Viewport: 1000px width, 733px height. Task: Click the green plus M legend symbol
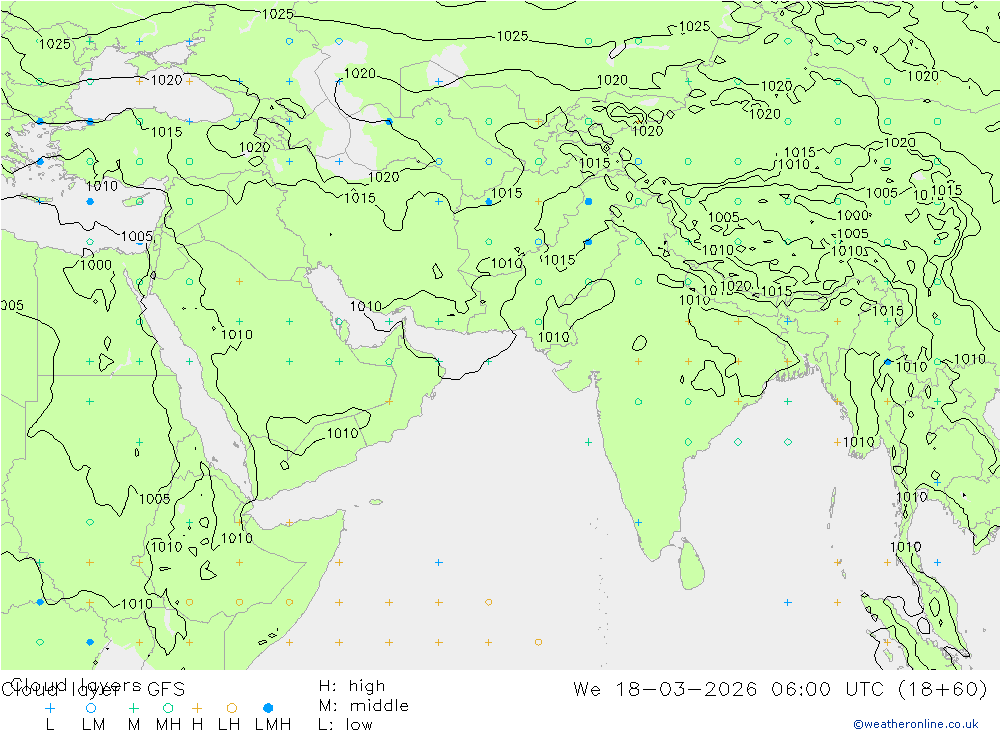[x=133, y=708]
